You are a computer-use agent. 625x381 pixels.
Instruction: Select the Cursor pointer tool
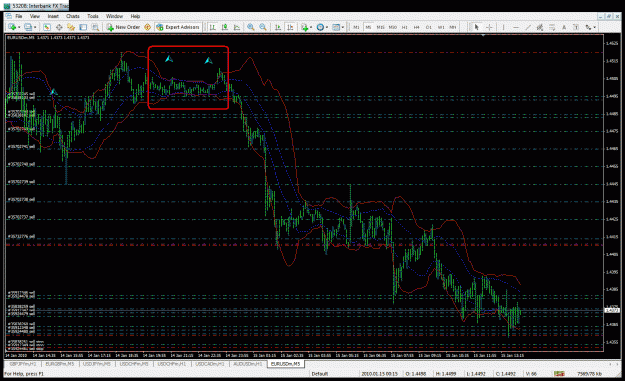click(x=476, y=27)
